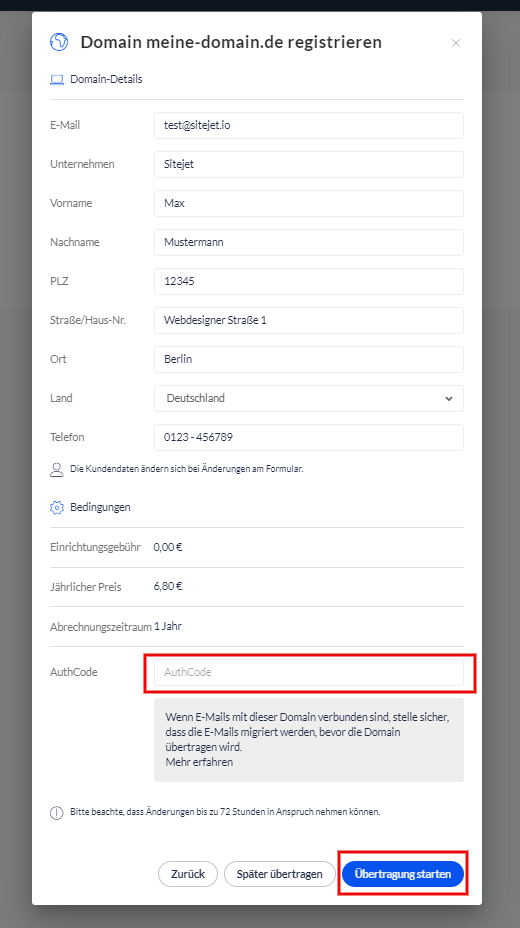Click the laptop icon next to Domain-Details

(x=56, y=79)
